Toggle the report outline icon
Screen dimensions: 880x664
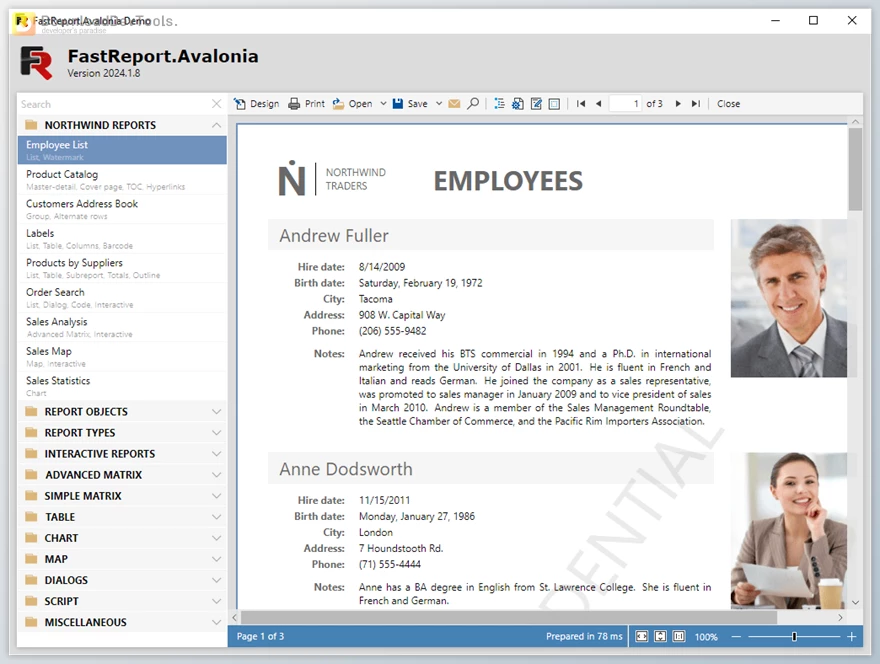tap(499, 104)
